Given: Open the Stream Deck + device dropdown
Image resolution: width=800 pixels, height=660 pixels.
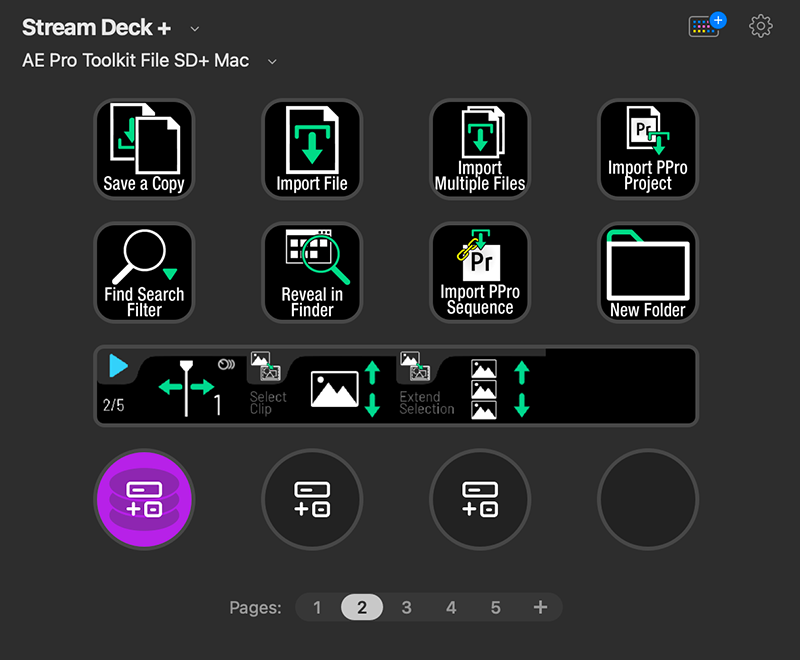Looking at the screenshot, I should tap(194, 27).
